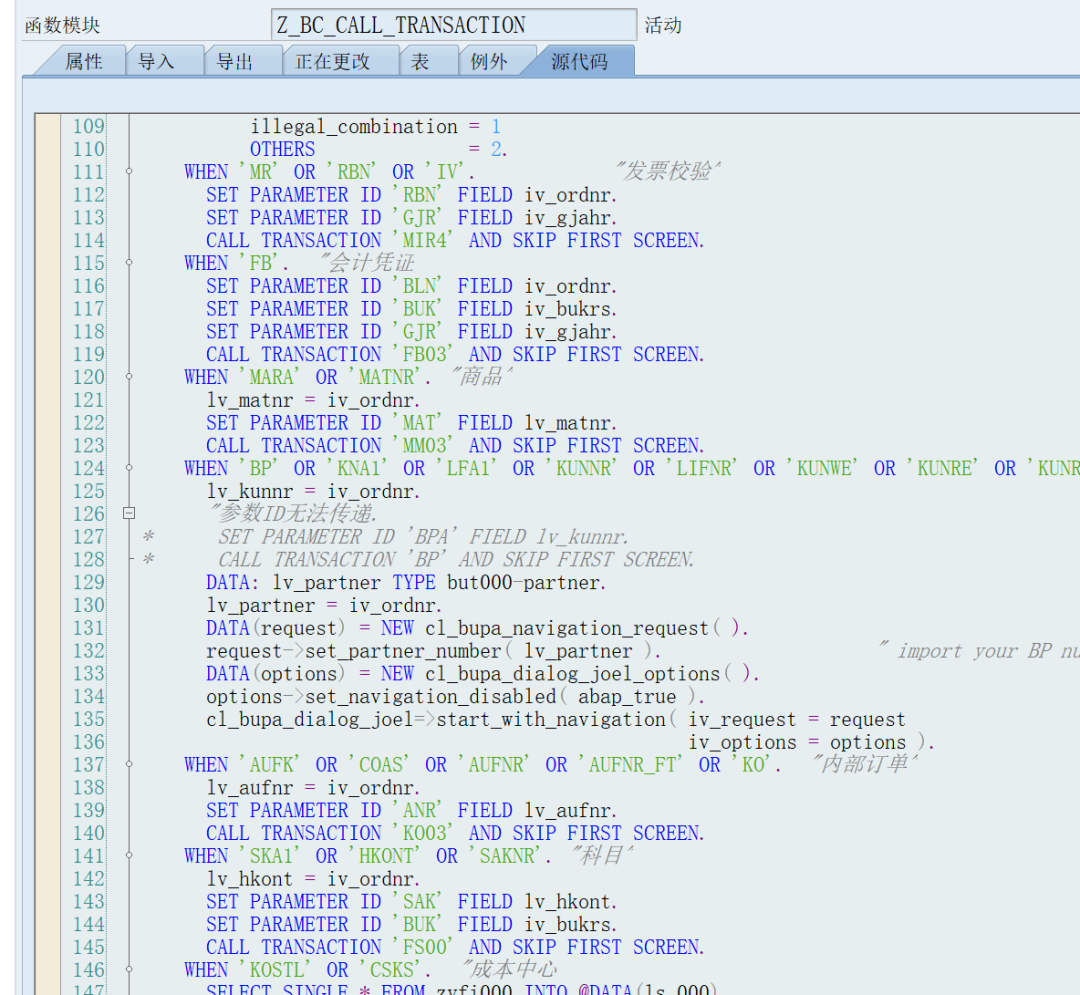Click the comment 会计凭证 on line 115
Image resolution: width=1080 pixels, height=995 pixels.
click(x=366, y=262)
